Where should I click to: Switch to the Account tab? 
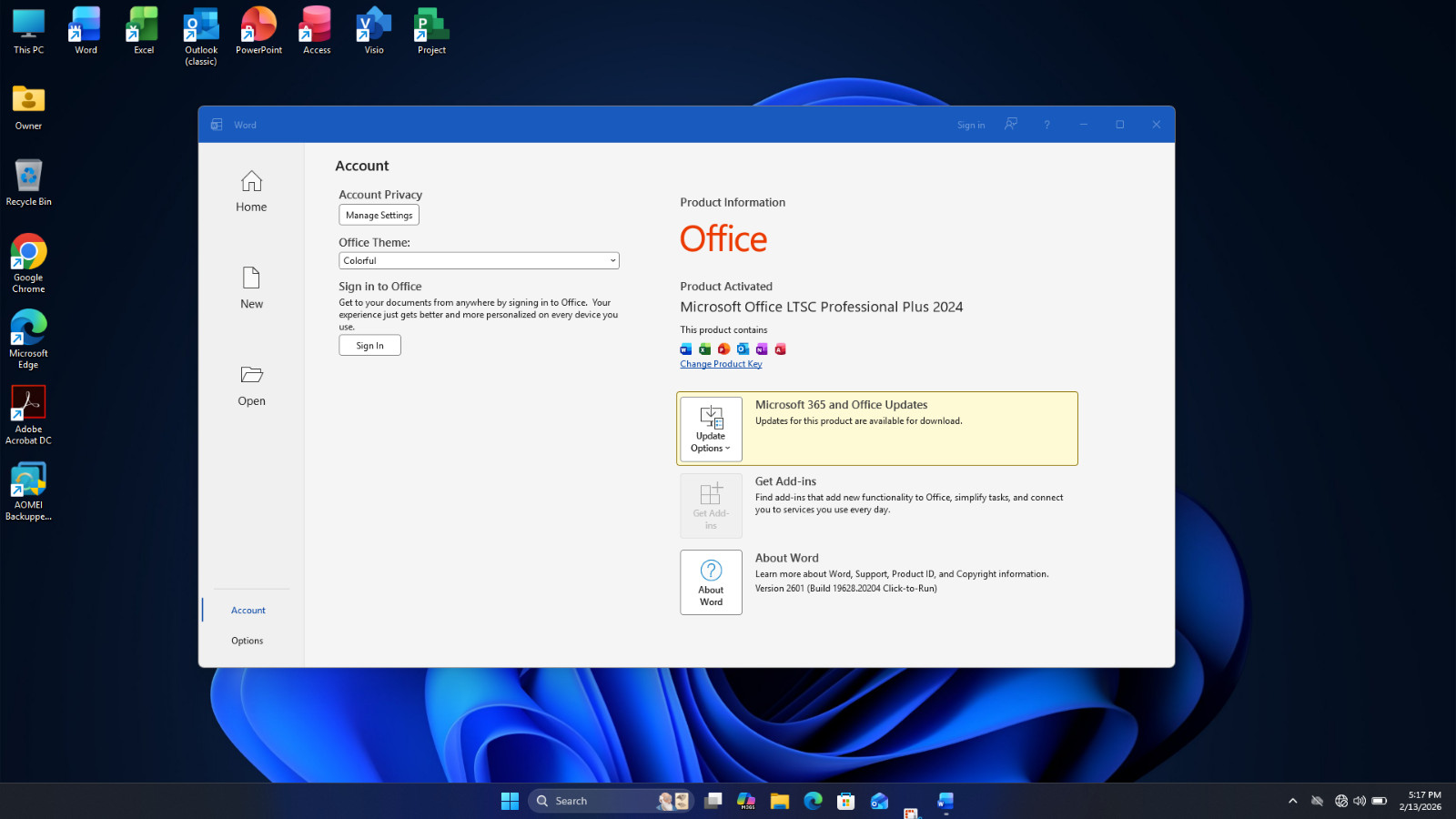point(248,611)
